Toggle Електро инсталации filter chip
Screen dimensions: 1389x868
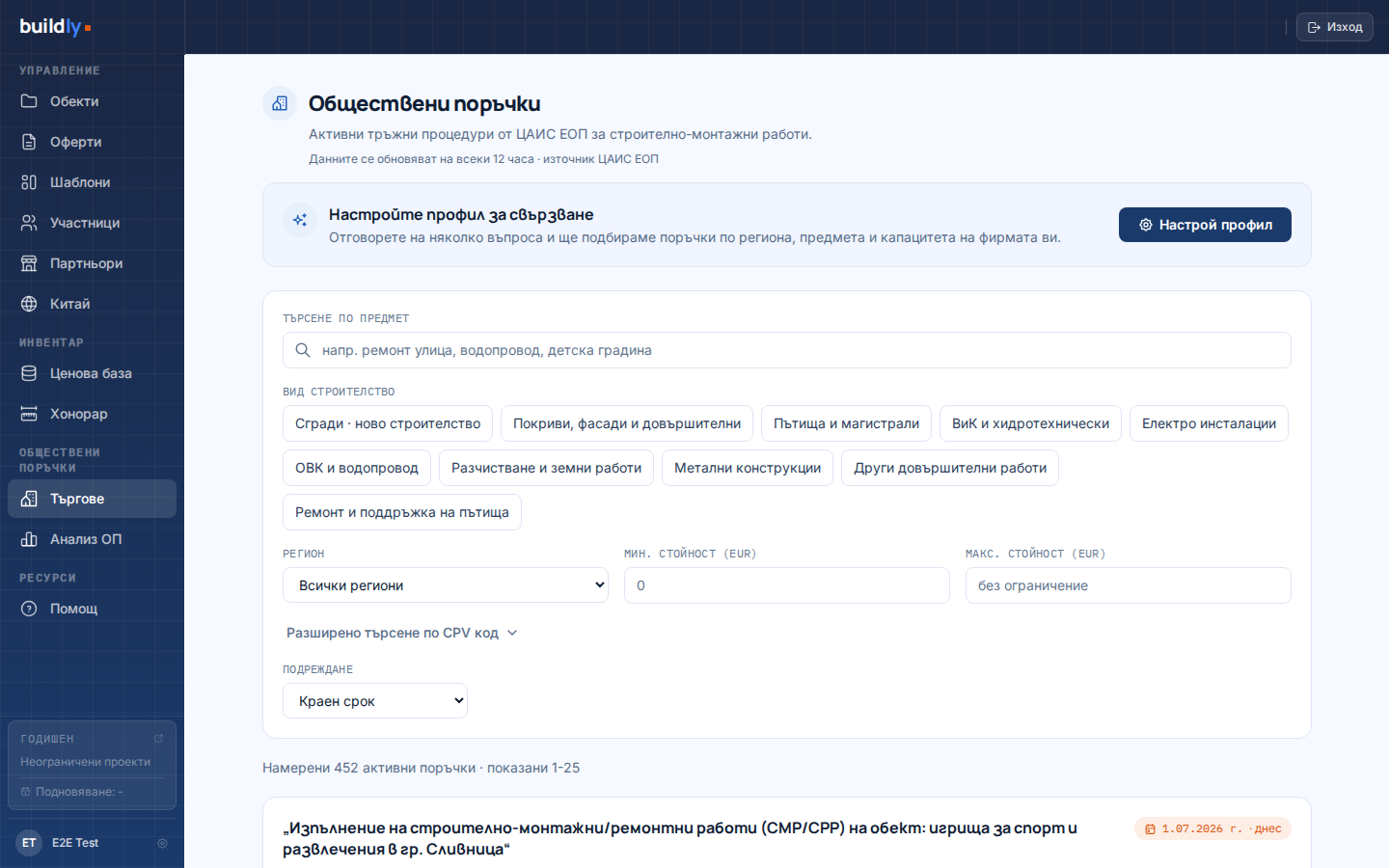pyautogui.click(x=1209, y=423)
